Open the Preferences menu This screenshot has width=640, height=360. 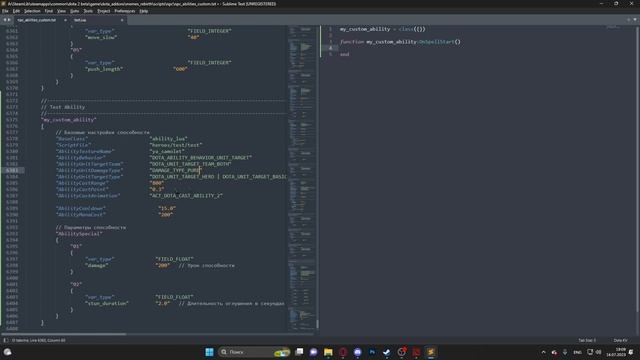click(x=124, y=11)
